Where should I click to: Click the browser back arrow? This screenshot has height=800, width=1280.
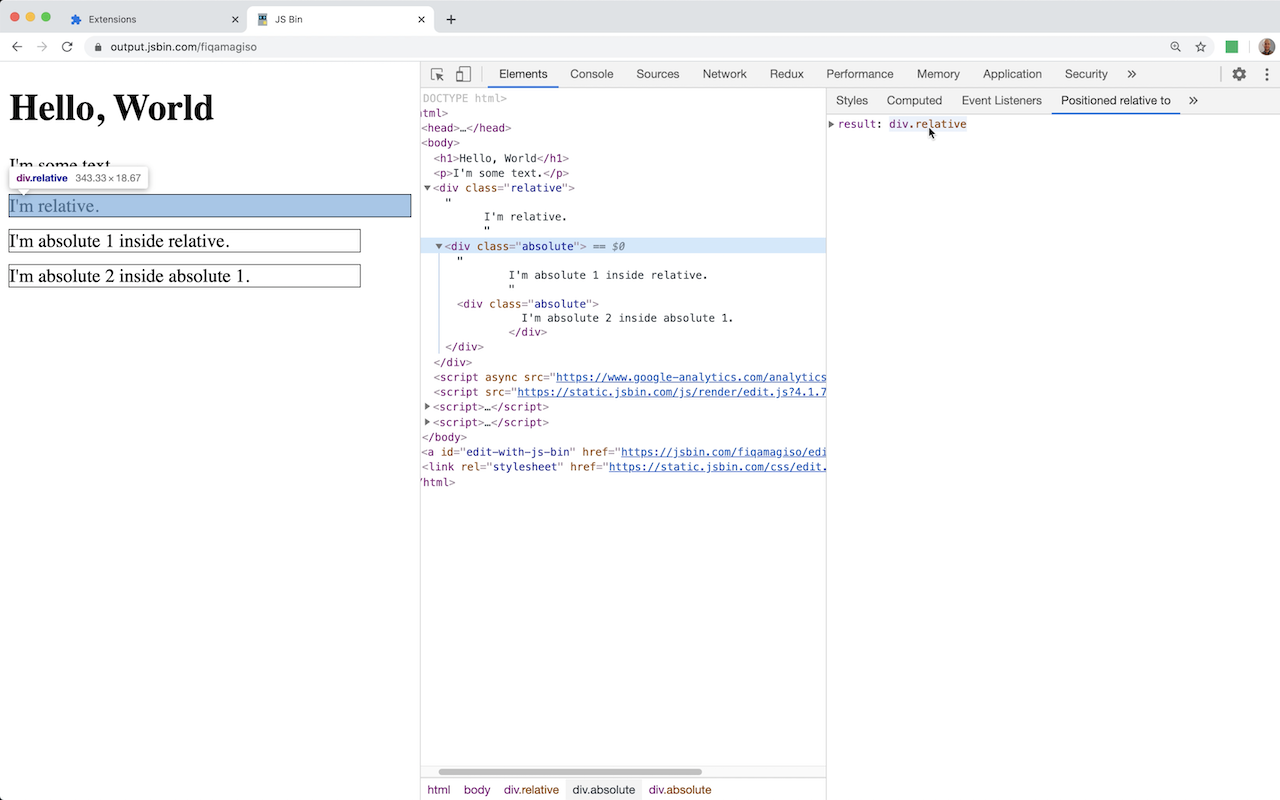[x=17, y=46]
